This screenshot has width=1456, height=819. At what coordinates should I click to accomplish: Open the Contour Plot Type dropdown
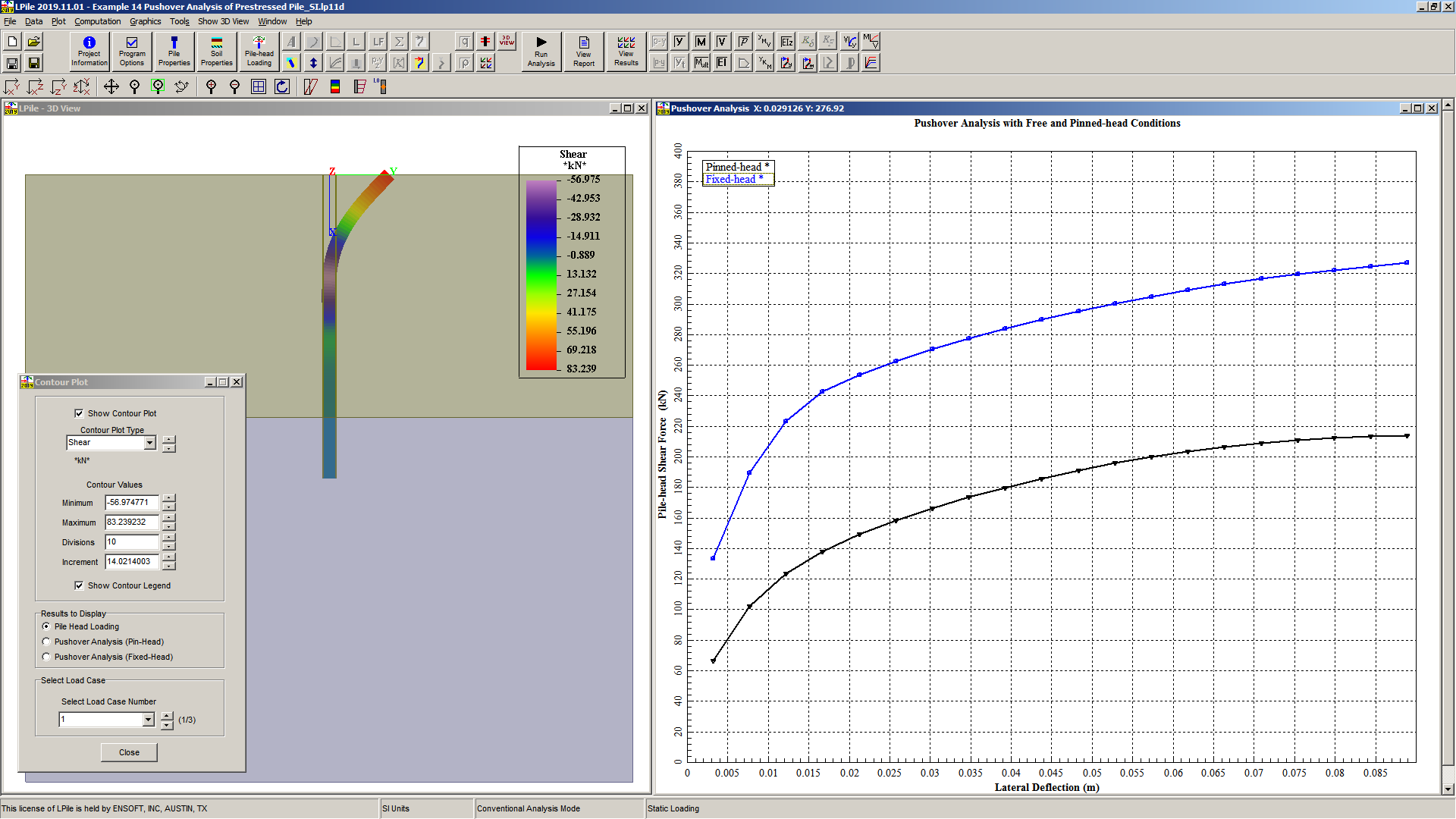[x=149, y=443]
